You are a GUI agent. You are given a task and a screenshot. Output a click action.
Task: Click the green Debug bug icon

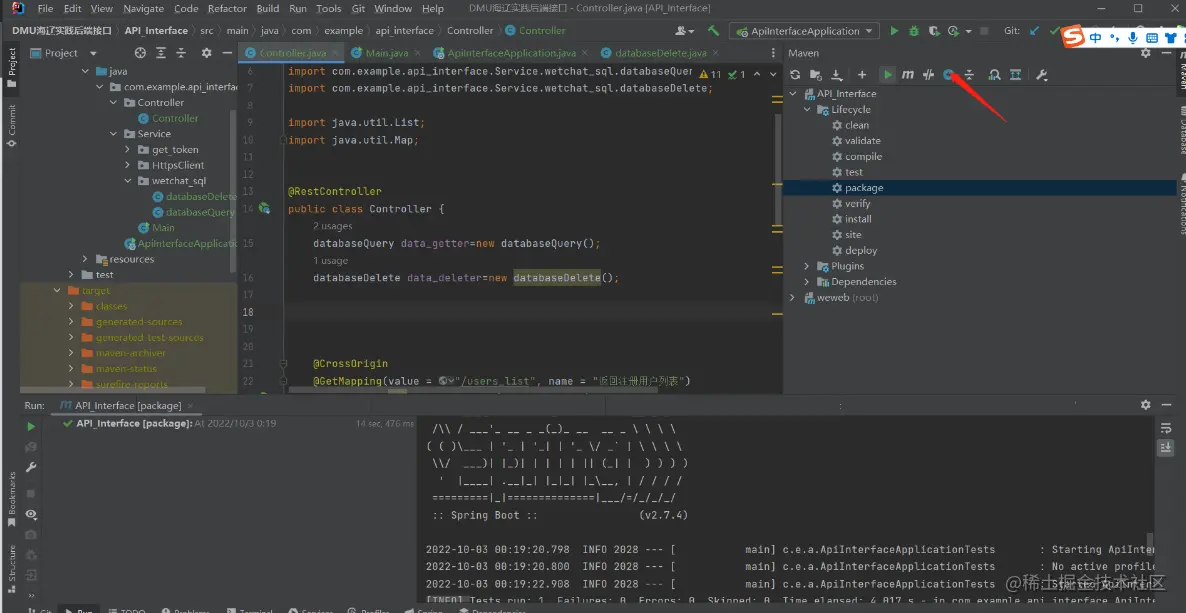point(913,31)
